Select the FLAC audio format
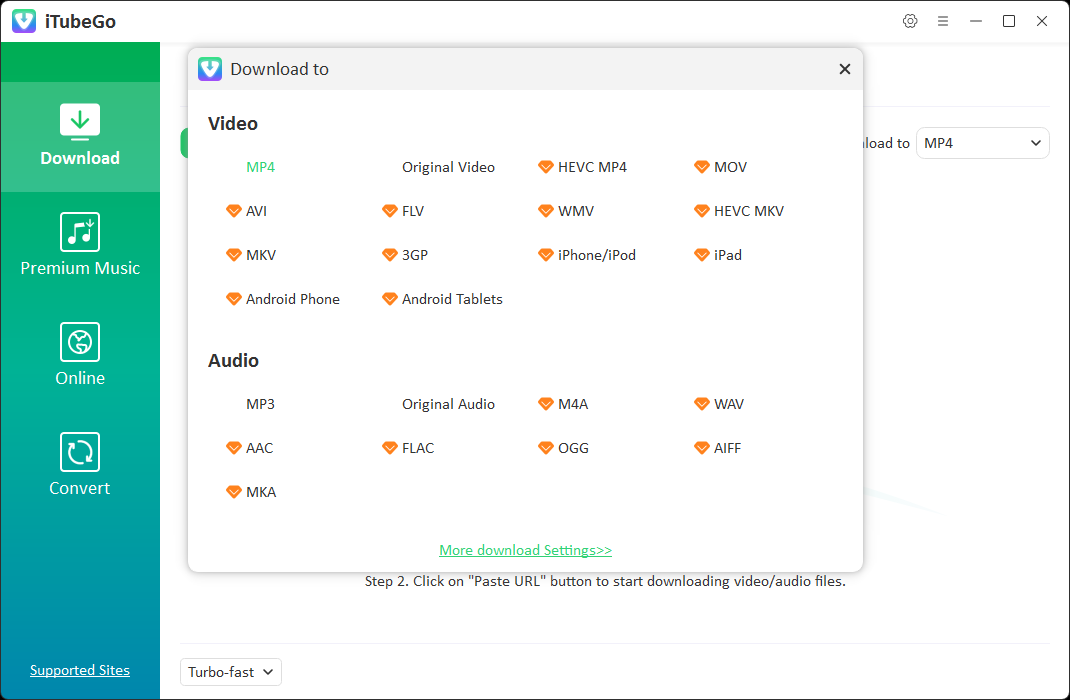The image size is (1070, 700). point(409,448)
